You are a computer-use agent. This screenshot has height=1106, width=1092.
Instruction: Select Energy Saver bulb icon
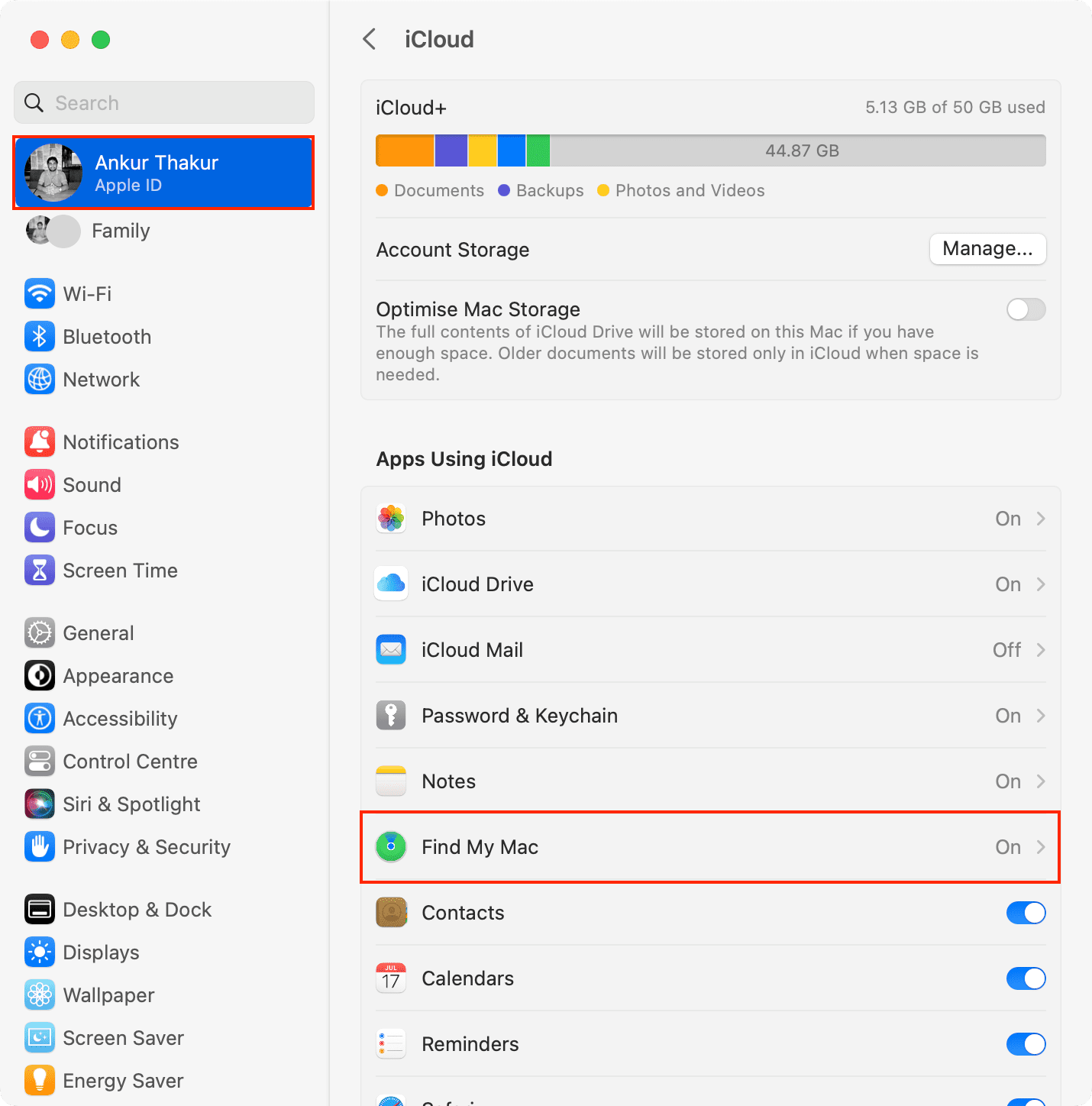pos(40,1080)
